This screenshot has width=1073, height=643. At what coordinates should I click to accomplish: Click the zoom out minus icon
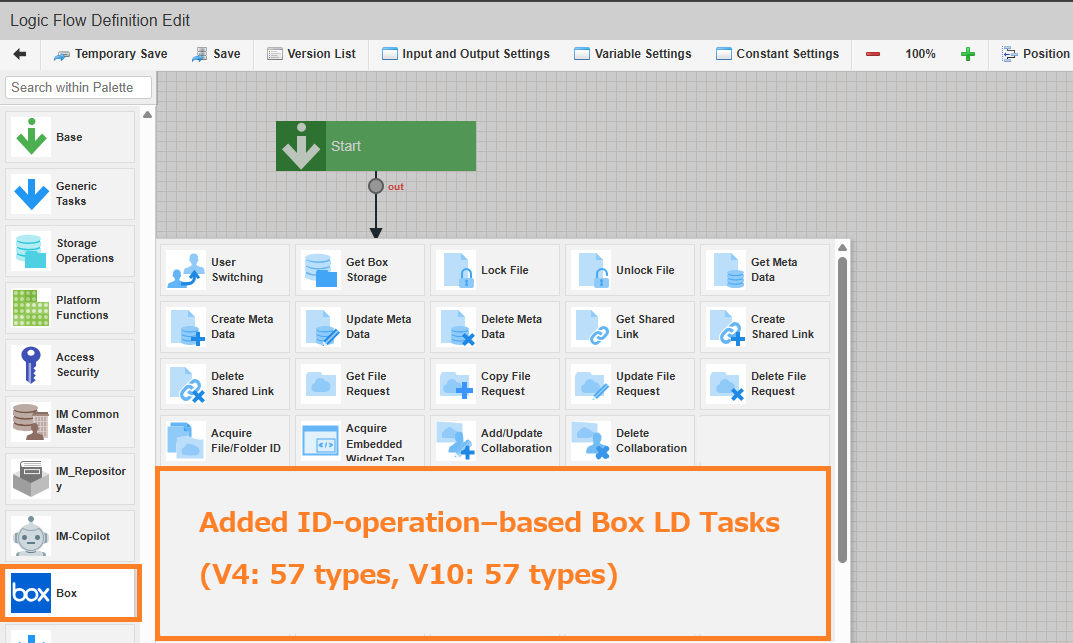pos(873,54)
